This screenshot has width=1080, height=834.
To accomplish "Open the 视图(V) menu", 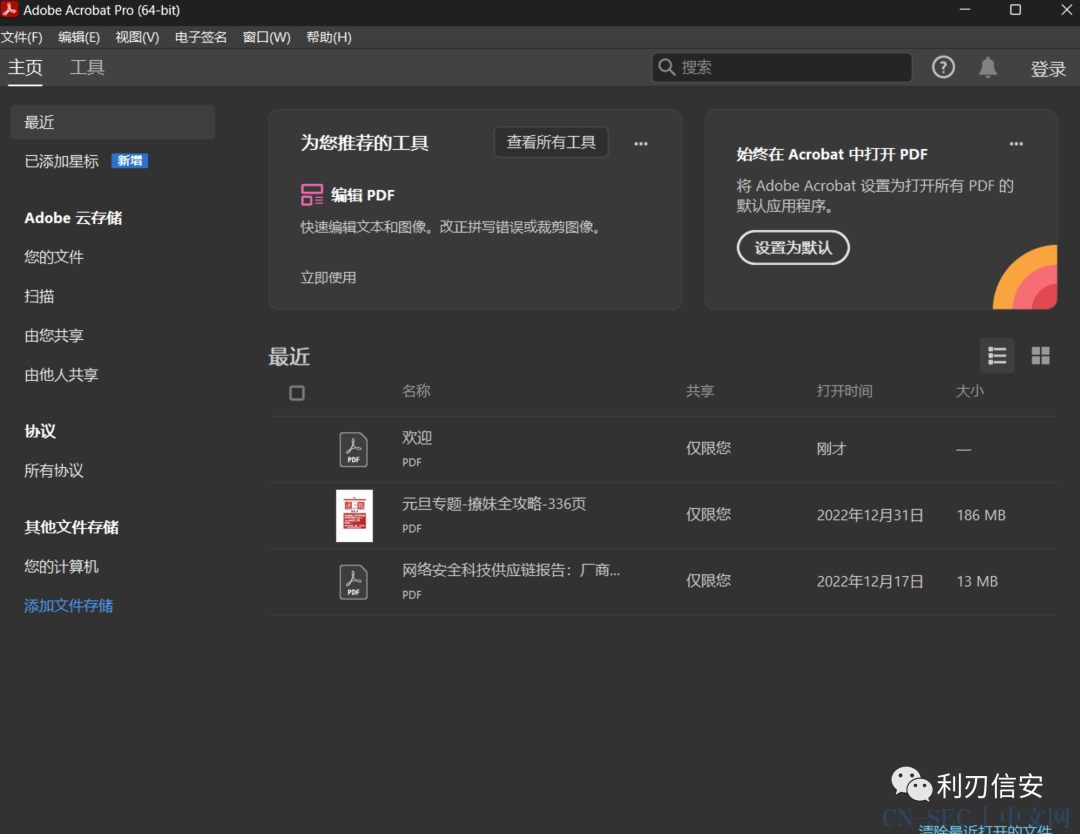I will [x=137, y=37].
